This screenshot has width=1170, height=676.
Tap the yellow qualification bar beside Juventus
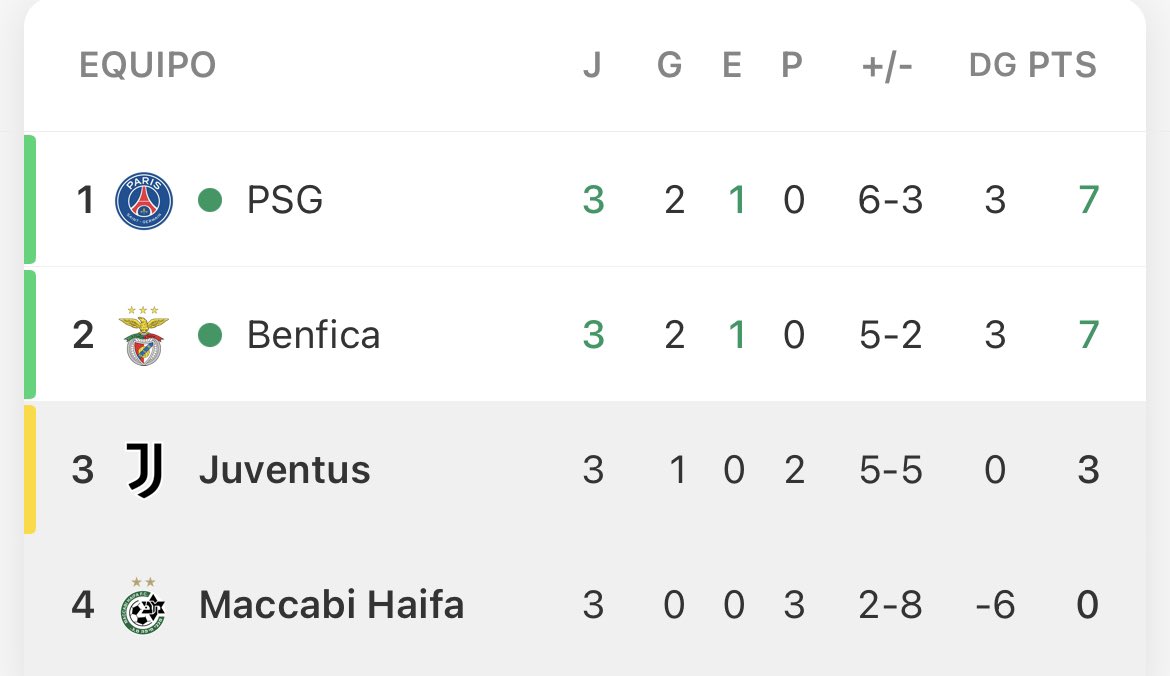pos(30,469)
